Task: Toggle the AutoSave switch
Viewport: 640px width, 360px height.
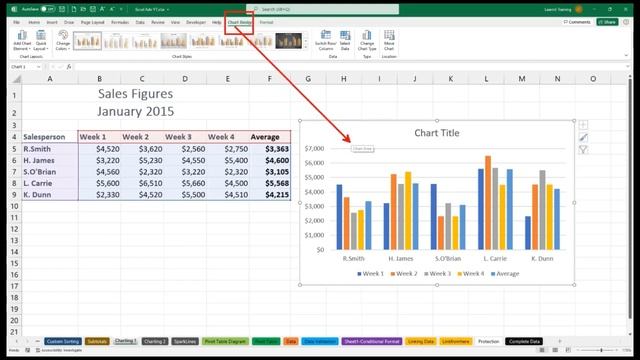Action: [x=48, y=9]
